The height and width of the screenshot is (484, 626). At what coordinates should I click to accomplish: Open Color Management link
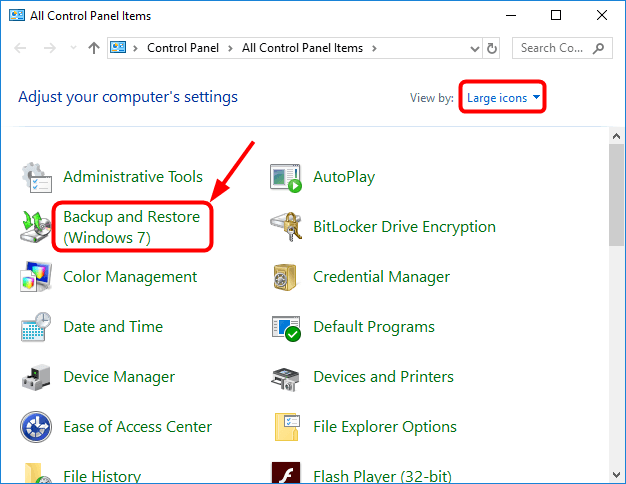pos(130,277)
